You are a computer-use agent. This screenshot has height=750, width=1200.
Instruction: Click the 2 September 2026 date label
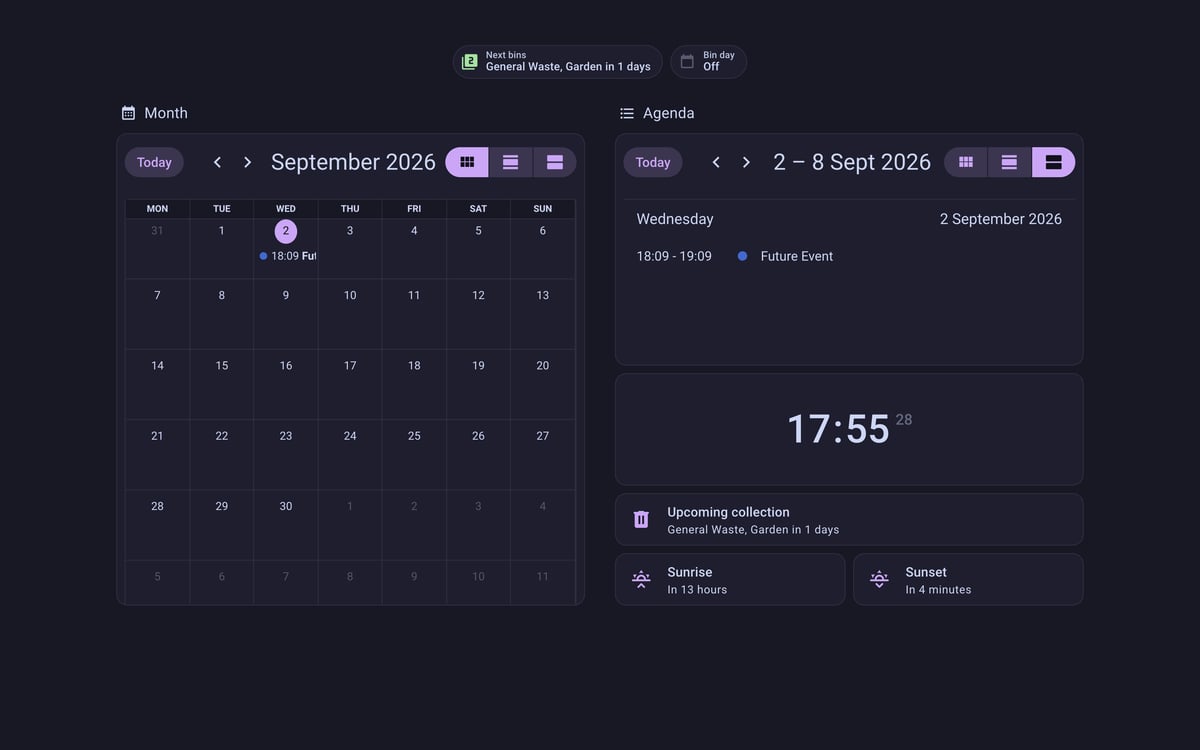(x=1001, y=219)
